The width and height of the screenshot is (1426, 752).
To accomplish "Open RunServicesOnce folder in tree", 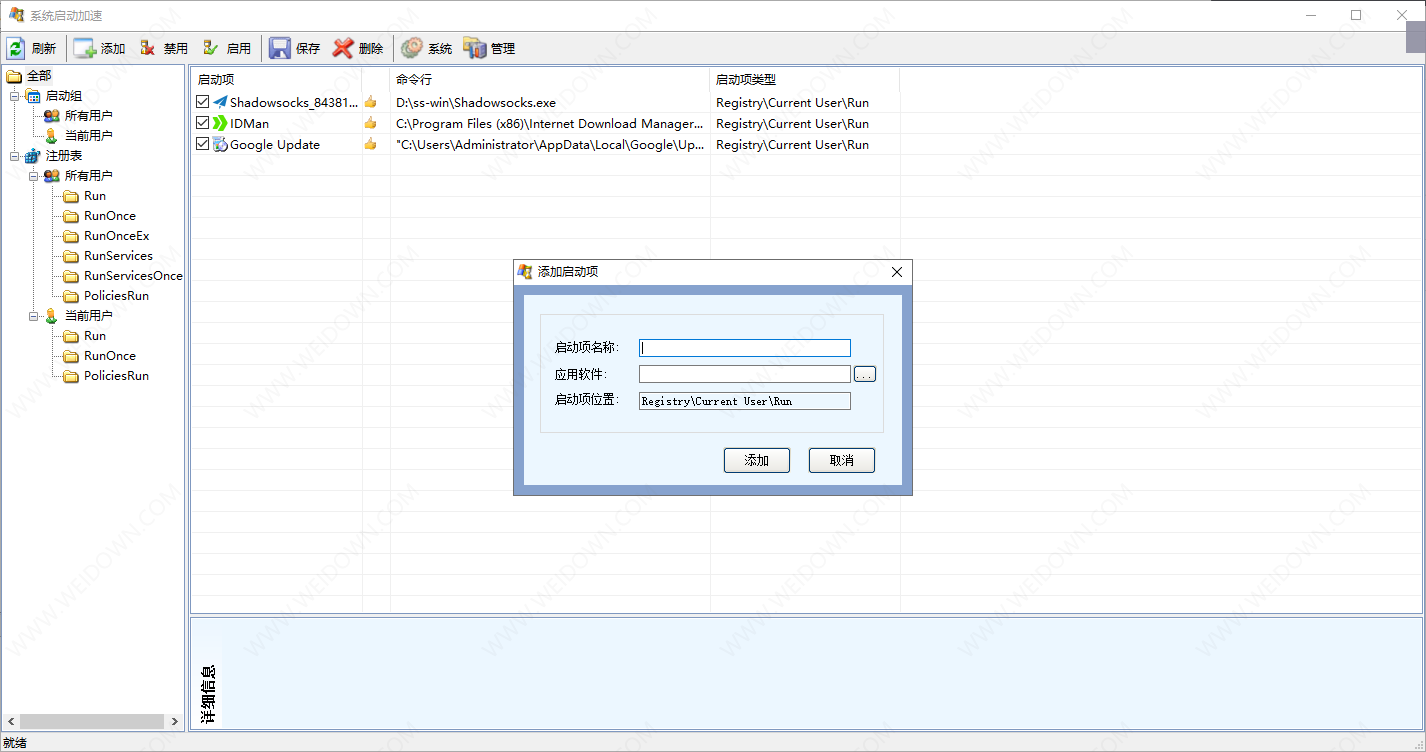I will [x=133, y=276].
